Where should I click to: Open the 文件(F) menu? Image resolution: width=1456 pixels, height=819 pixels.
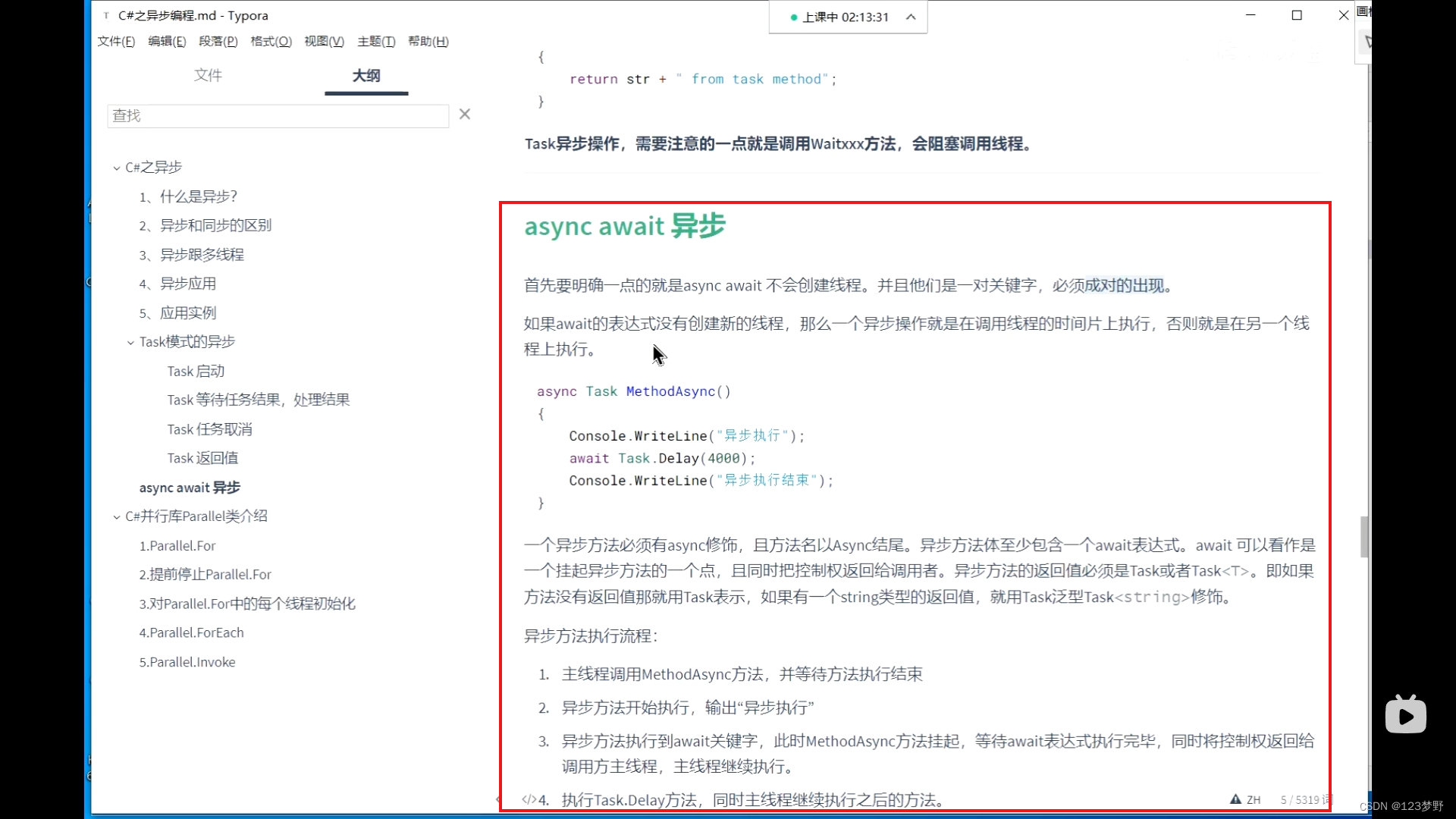click(x=115, y=42)
